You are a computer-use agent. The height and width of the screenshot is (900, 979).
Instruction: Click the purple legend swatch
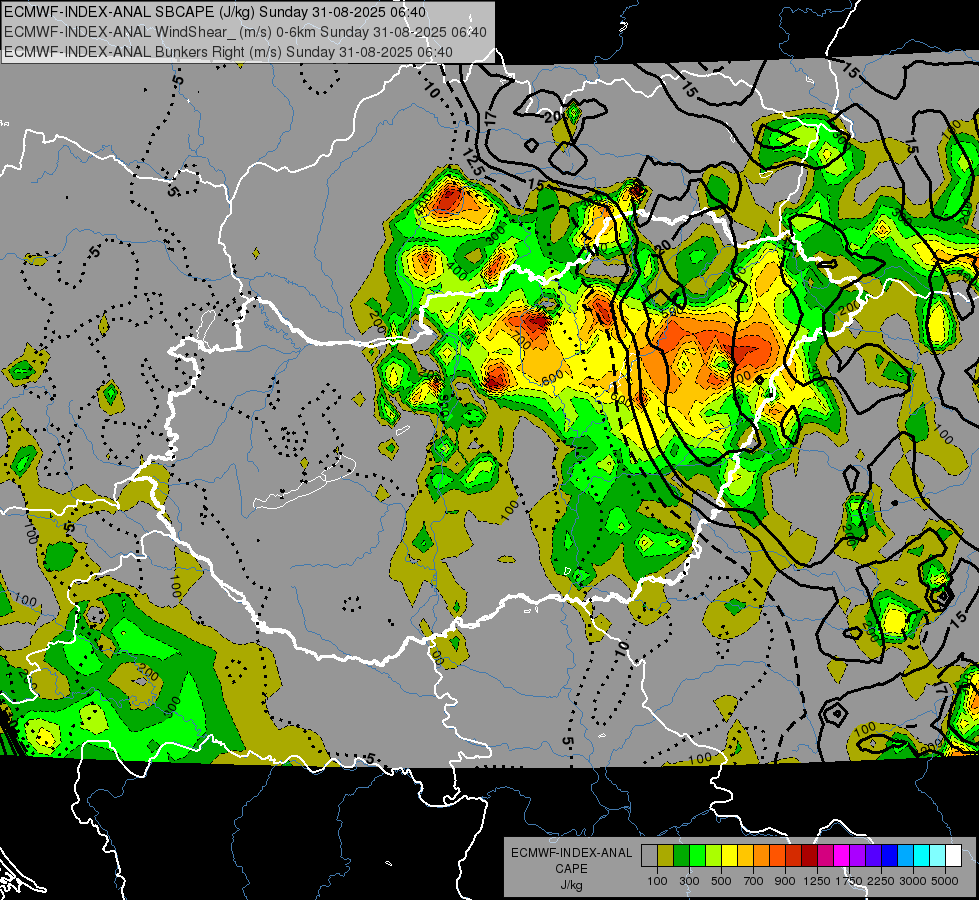[x=858, y=855]
